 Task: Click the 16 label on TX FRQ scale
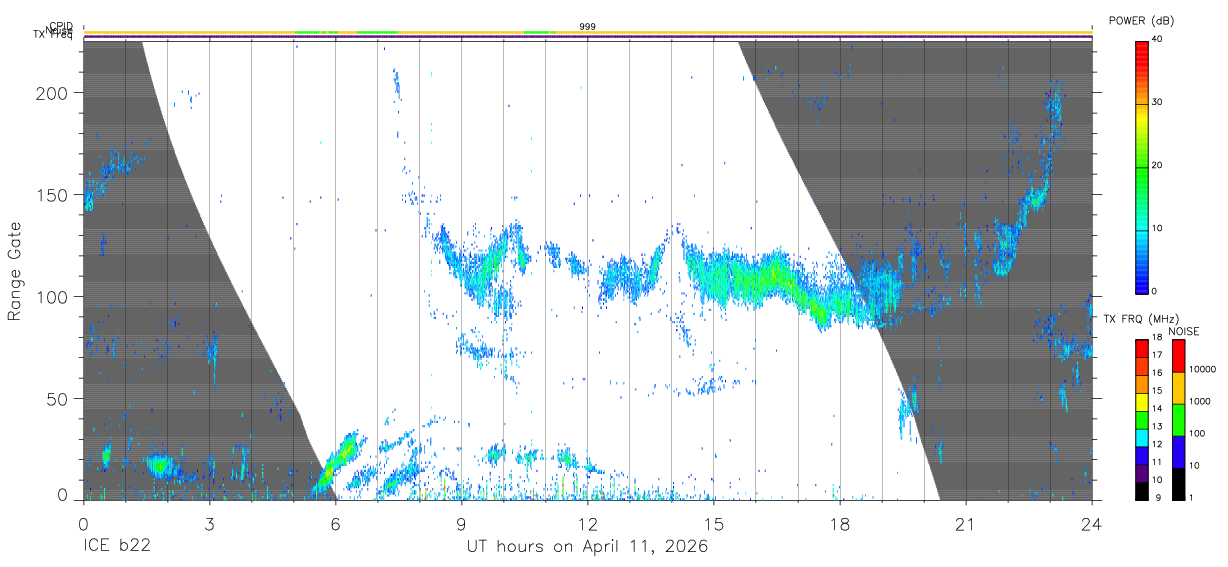(1158, 373)
